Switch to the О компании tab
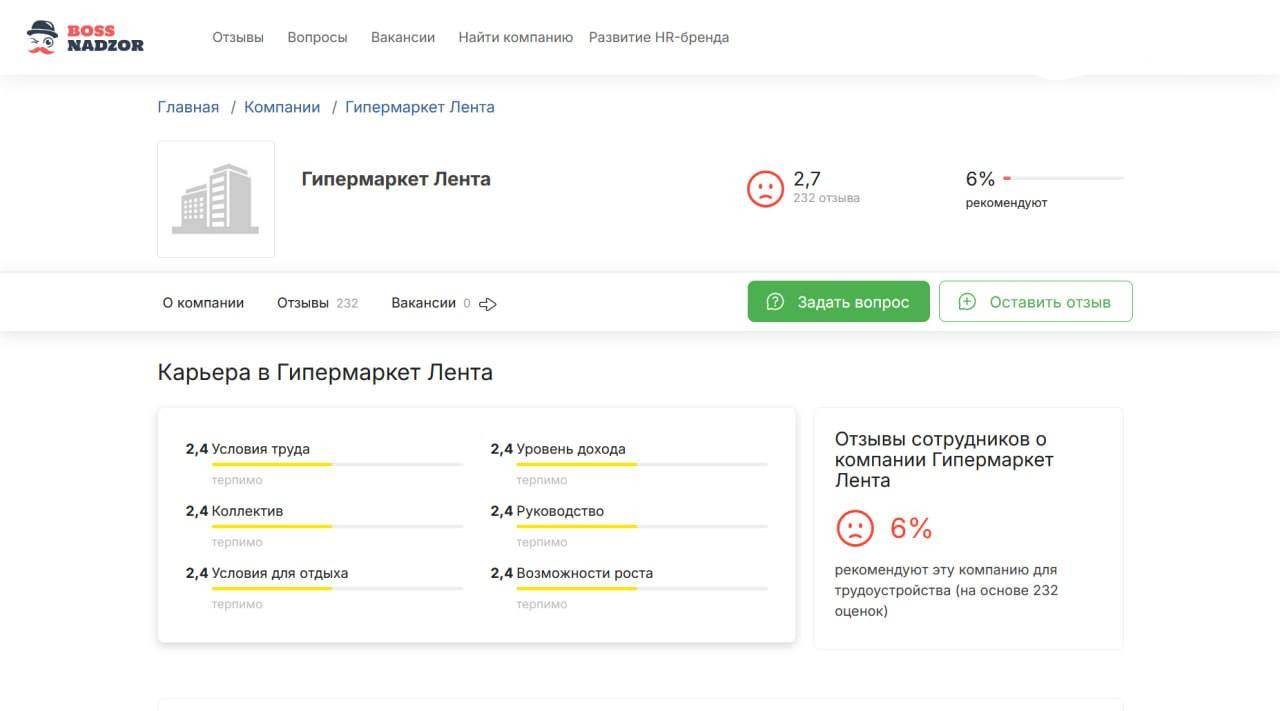Screen dimensions: 1280x711 pyautogui.click(x=203, y=303)
